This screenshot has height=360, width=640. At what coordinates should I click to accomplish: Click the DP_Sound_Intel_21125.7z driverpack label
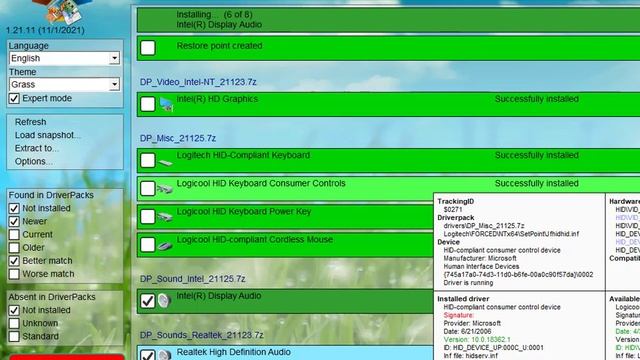(x=192, y=279)
